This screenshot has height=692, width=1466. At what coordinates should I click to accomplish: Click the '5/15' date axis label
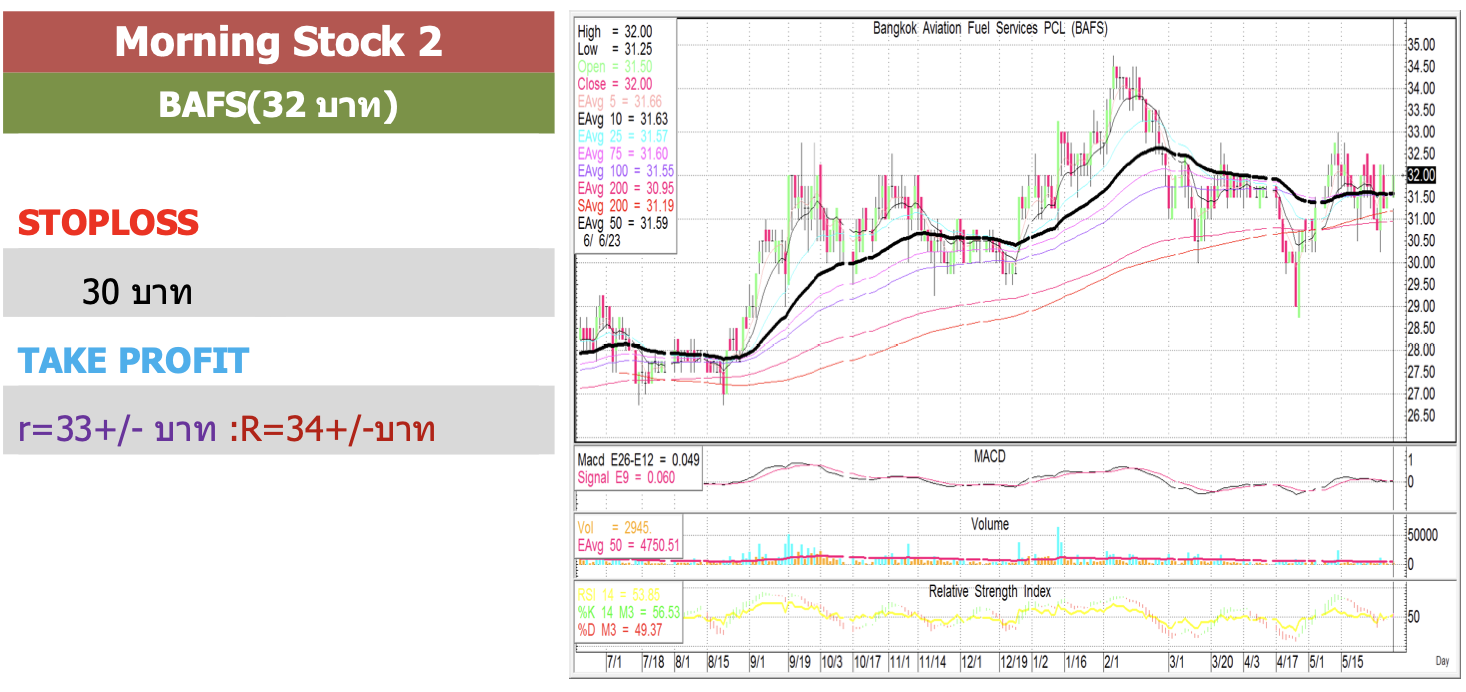point(1354,662)
